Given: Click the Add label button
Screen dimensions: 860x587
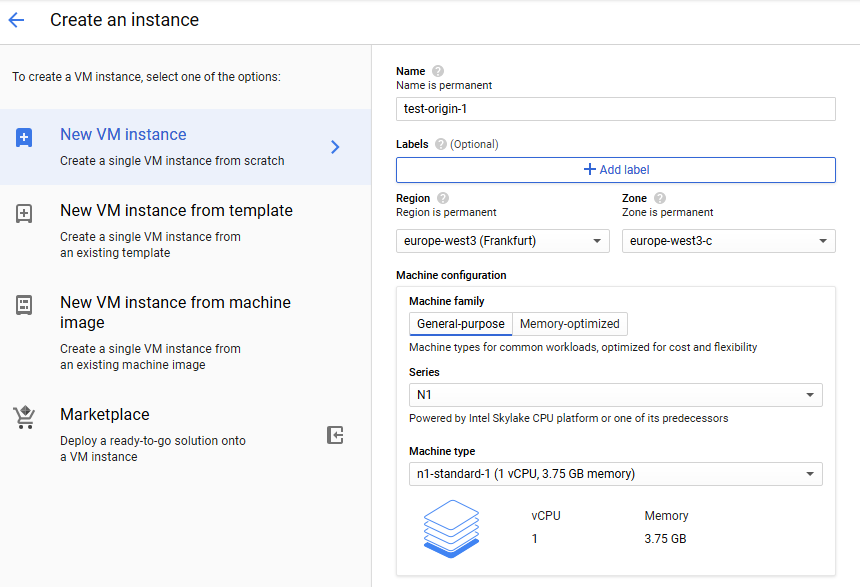Looking at the screenshot, I should coord(615,170).
